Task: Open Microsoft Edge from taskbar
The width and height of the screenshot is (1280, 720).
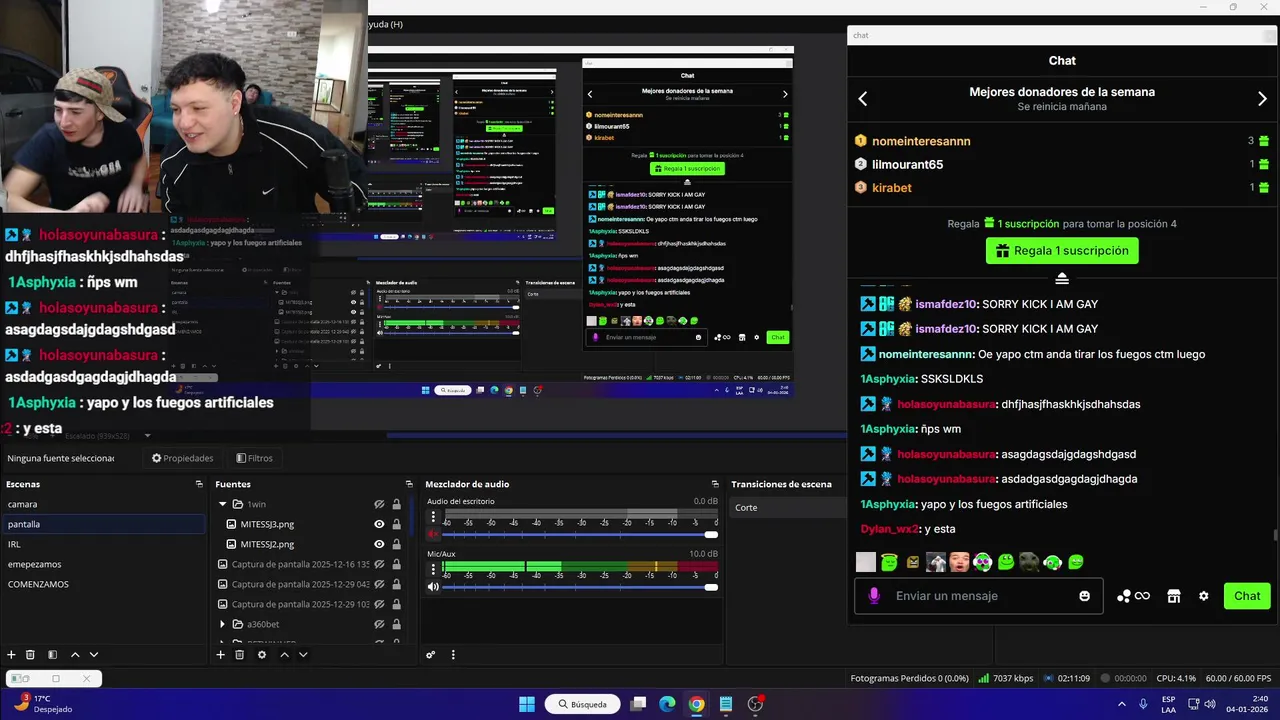Action: [x=667, y=704]
